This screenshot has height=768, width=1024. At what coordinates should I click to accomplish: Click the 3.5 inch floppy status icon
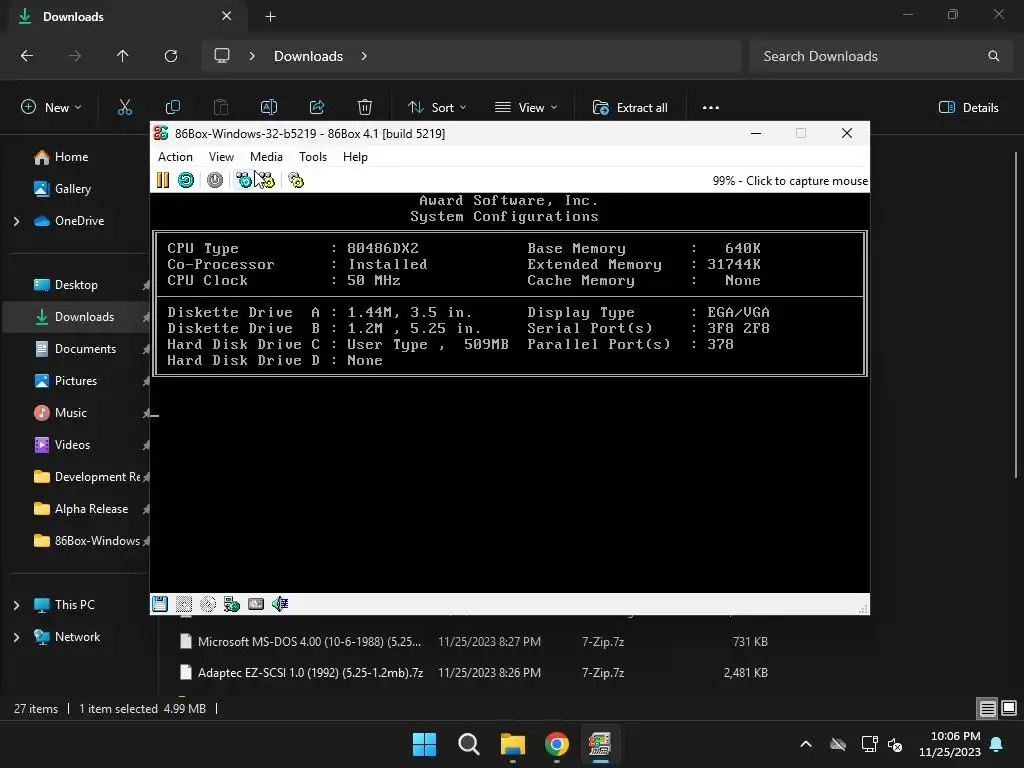point(160,604)
